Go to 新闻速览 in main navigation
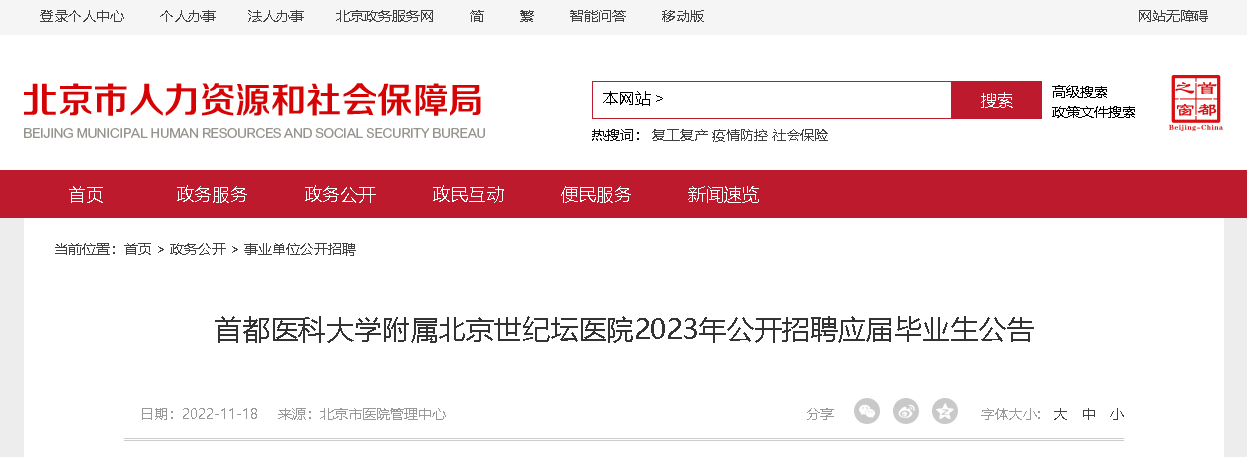 723,195
